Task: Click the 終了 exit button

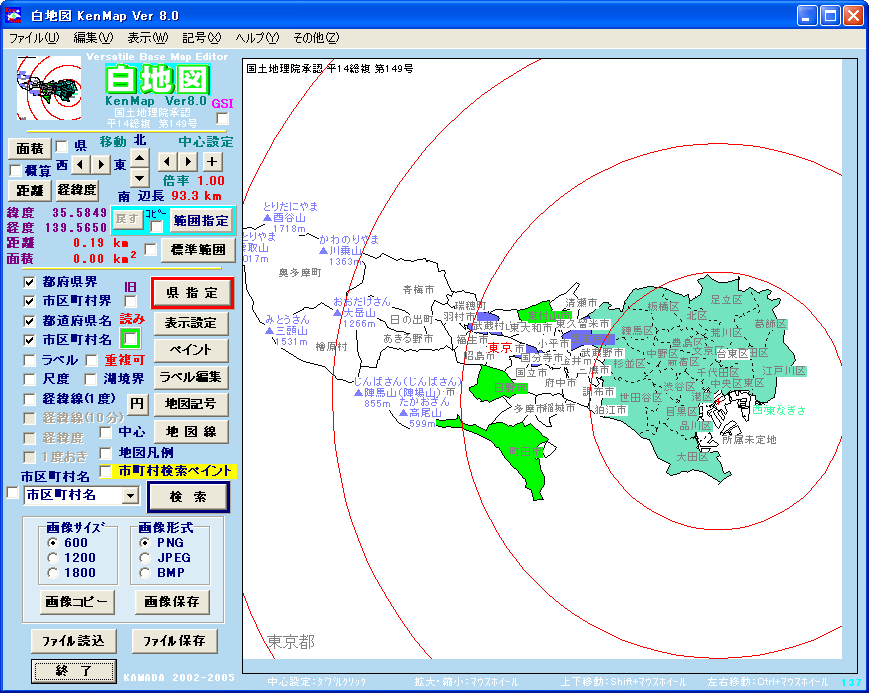Action: coord(74,671)
